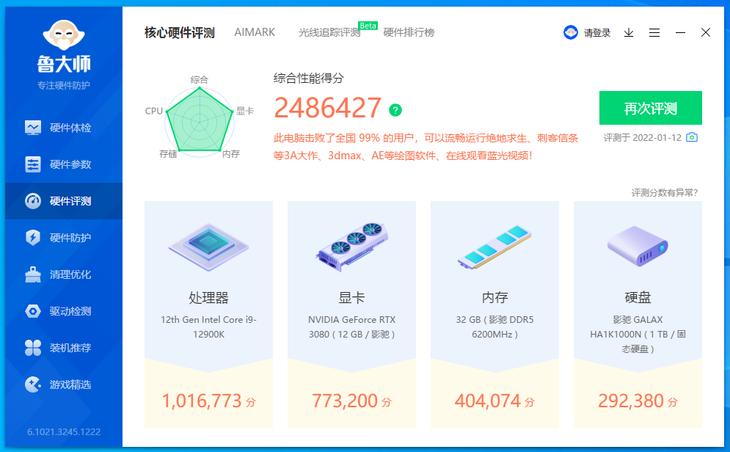Open 清理优化 sidebar item
Viewport: 730px width, 452px height.
click(64, 274)
